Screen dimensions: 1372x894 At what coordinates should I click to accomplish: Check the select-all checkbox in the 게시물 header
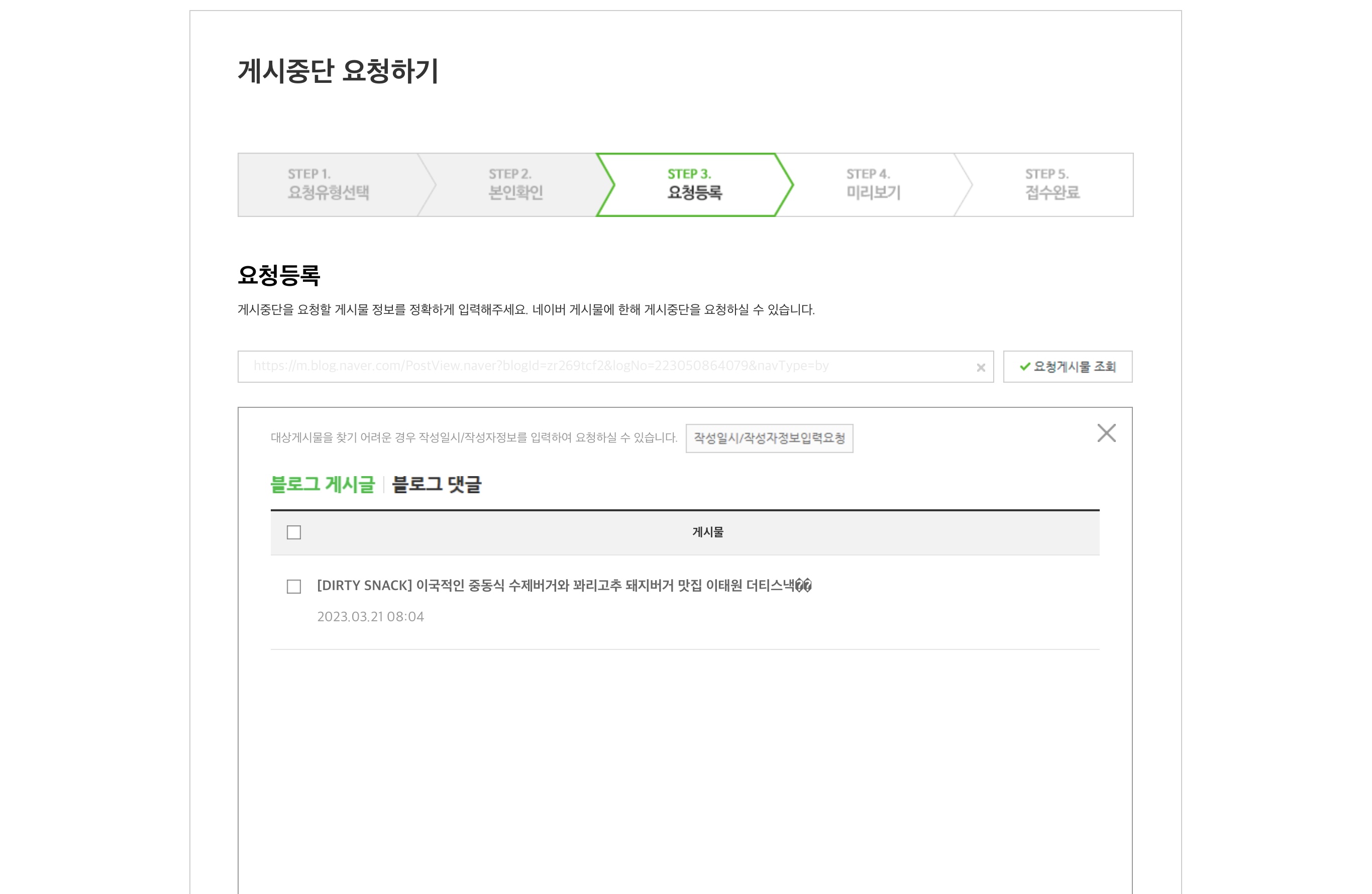[x=294, y=532]
